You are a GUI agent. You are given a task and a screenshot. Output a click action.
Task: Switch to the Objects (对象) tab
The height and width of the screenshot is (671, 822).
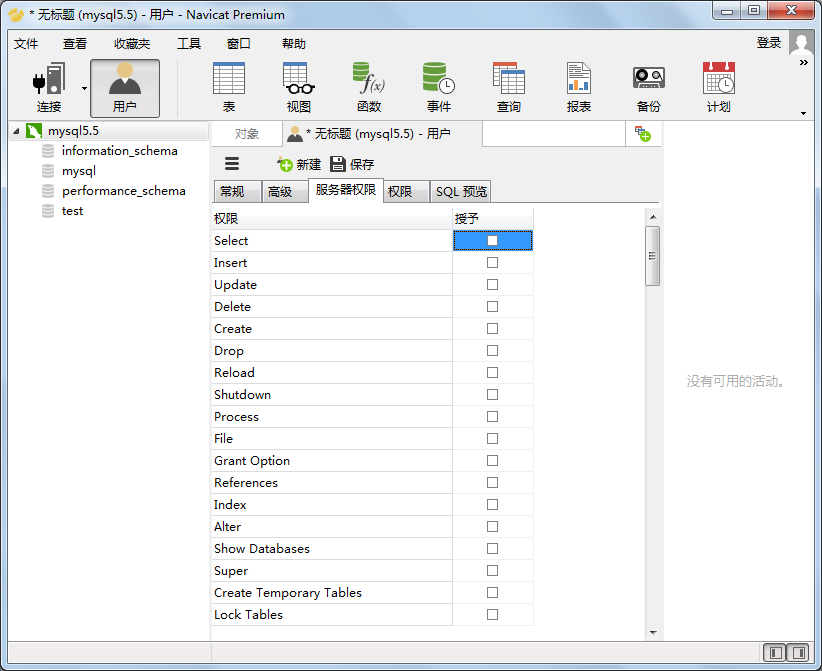pyautogui.click(x=247, y=134)
